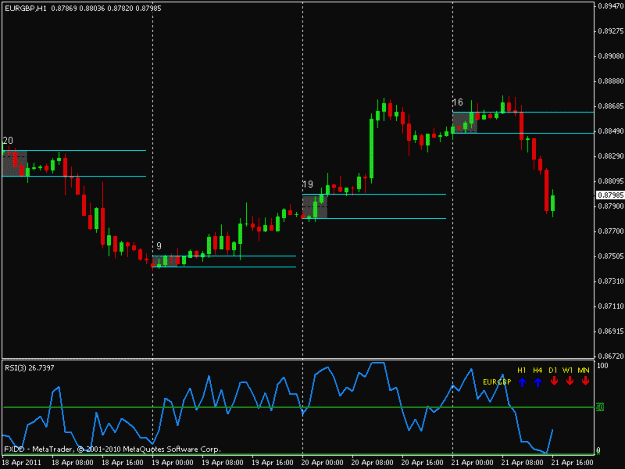This screenshot has height=469, width=625.
Task: Click the yellow EURGBP indicator label
Action: click(x=497, y=382)
